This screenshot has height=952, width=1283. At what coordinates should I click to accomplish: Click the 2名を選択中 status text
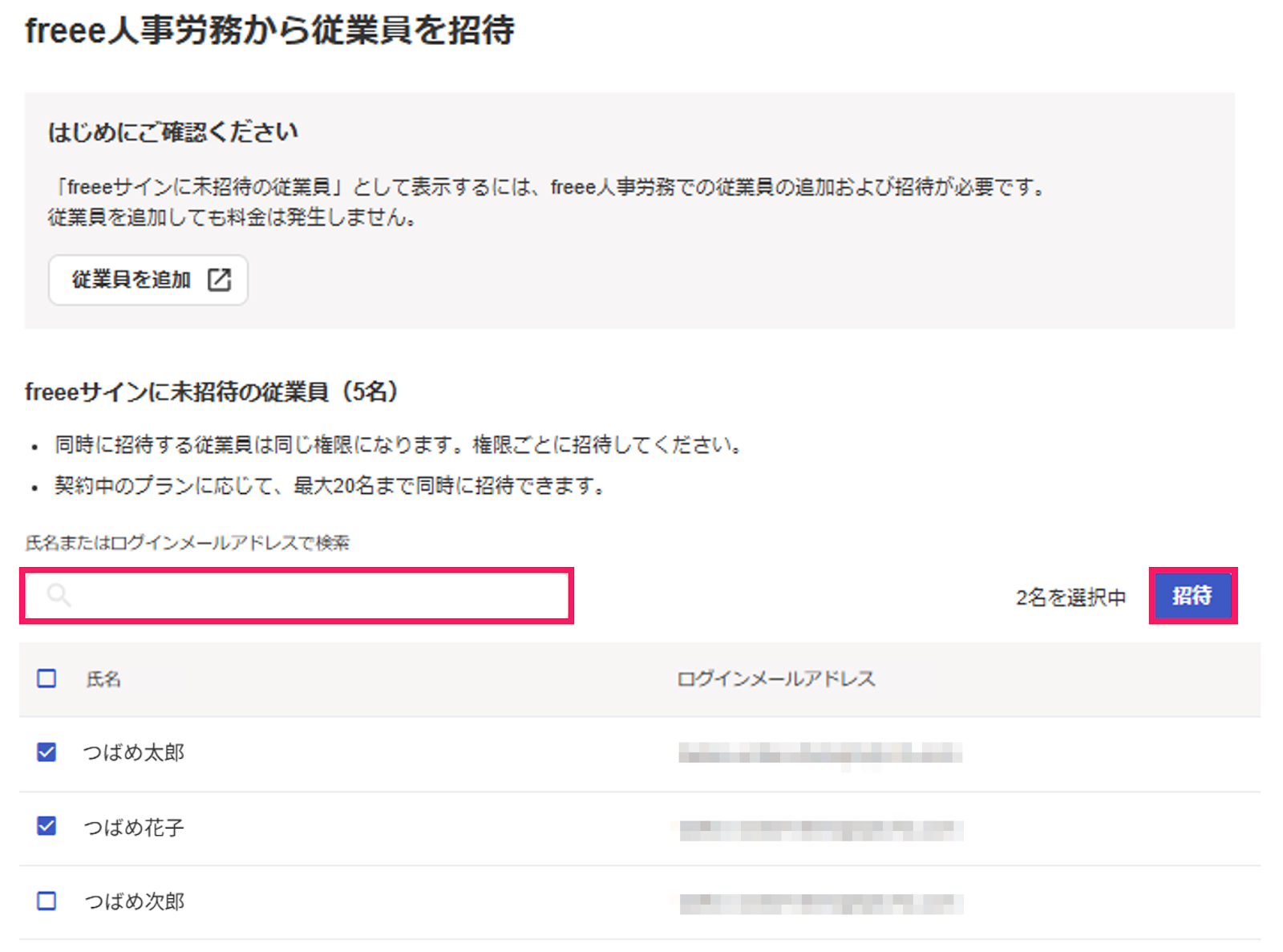[x=1071, y=598]
